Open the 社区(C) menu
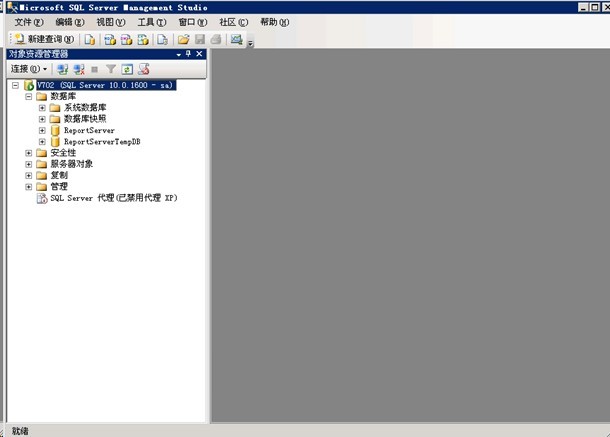Image resolution: width=610 pixels, height=437 pixels. [x=233, y=22]
